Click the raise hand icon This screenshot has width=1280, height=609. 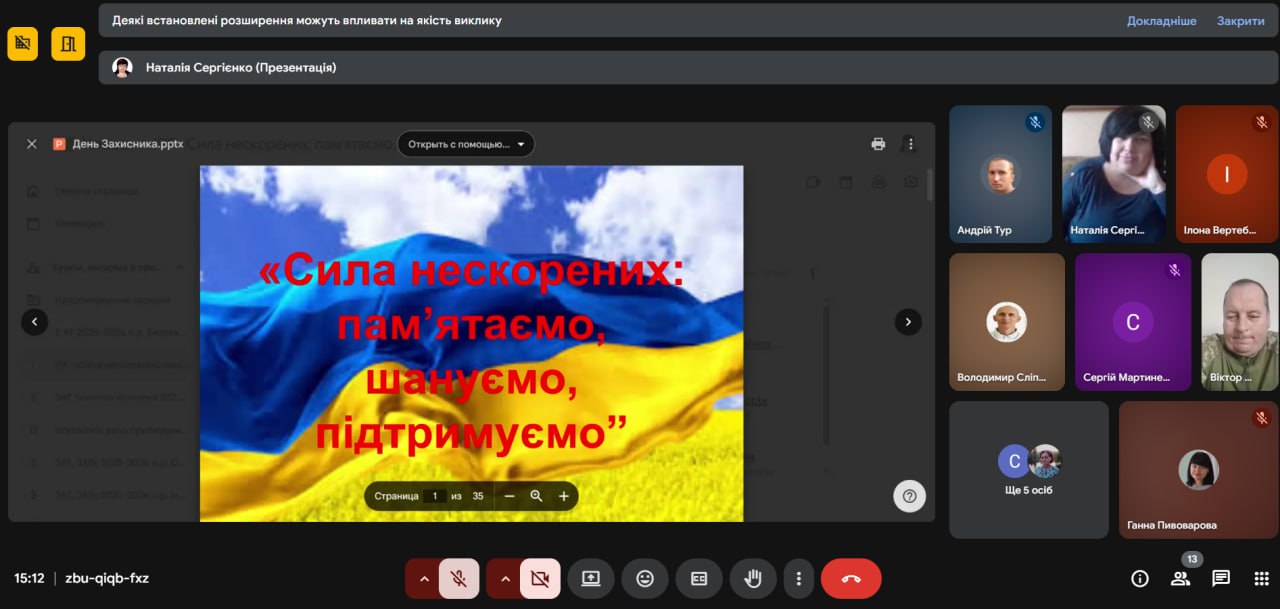coord(753,578)
